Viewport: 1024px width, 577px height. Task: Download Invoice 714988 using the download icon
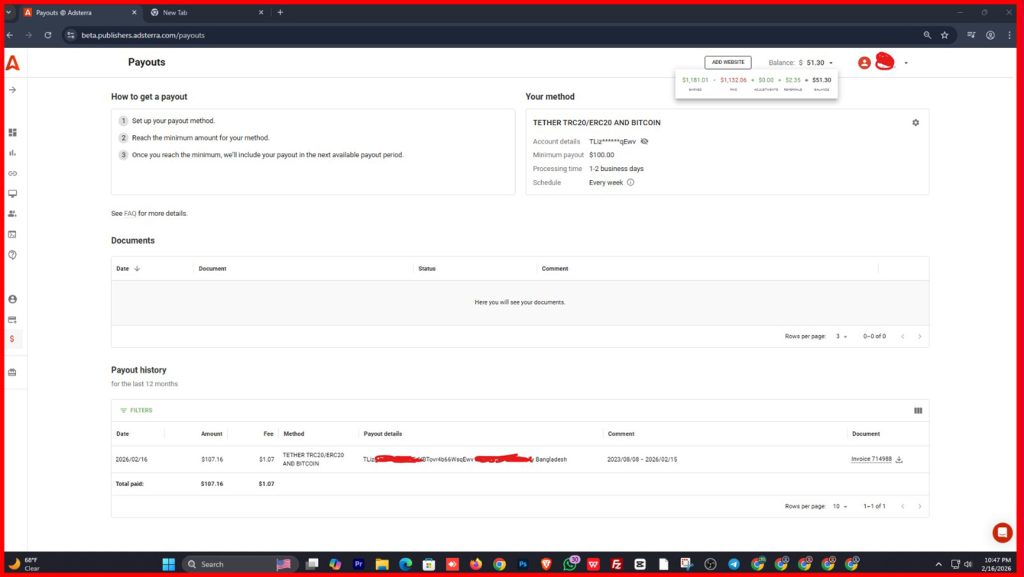click(x=899, y=460)
